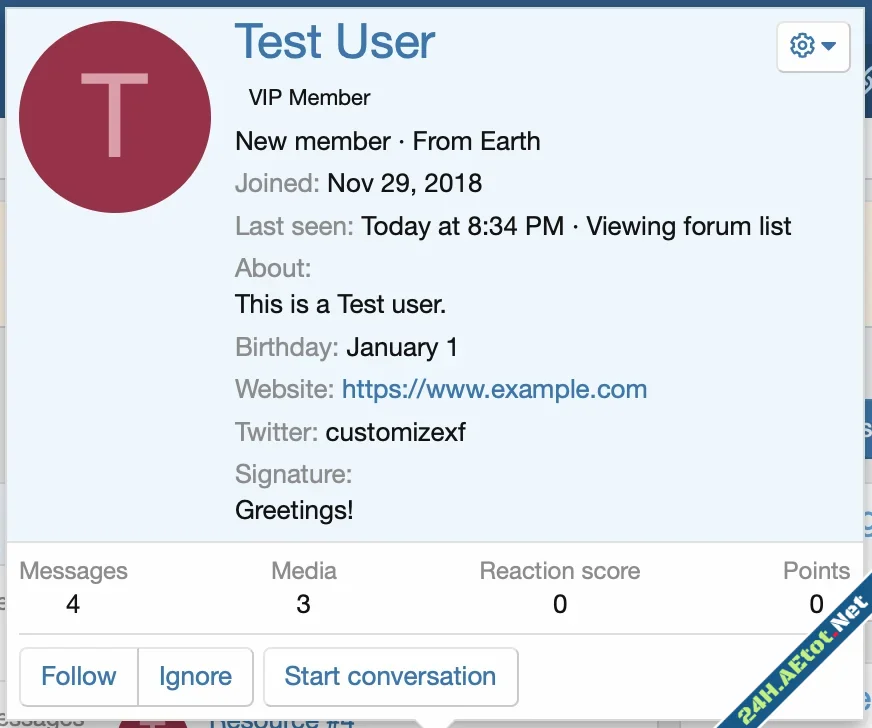The image size is (872, 728).
Task: Click the gear icon on profile card
Action: point(802,46)
